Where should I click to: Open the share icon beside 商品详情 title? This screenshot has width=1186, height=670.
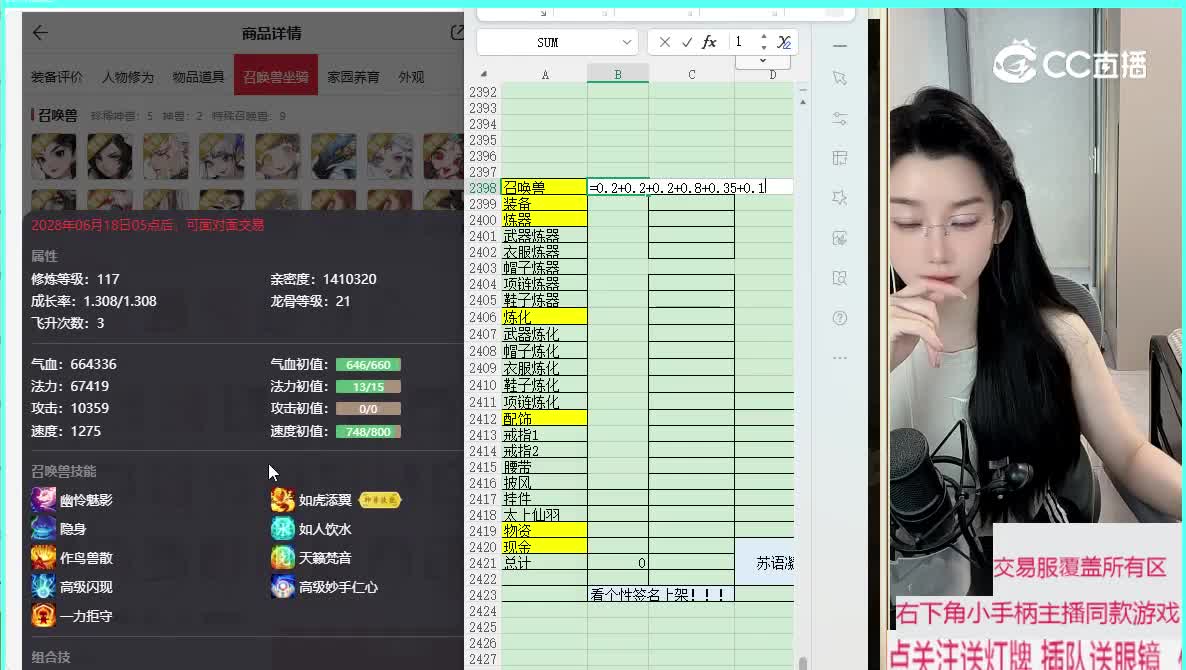[457, 33]
